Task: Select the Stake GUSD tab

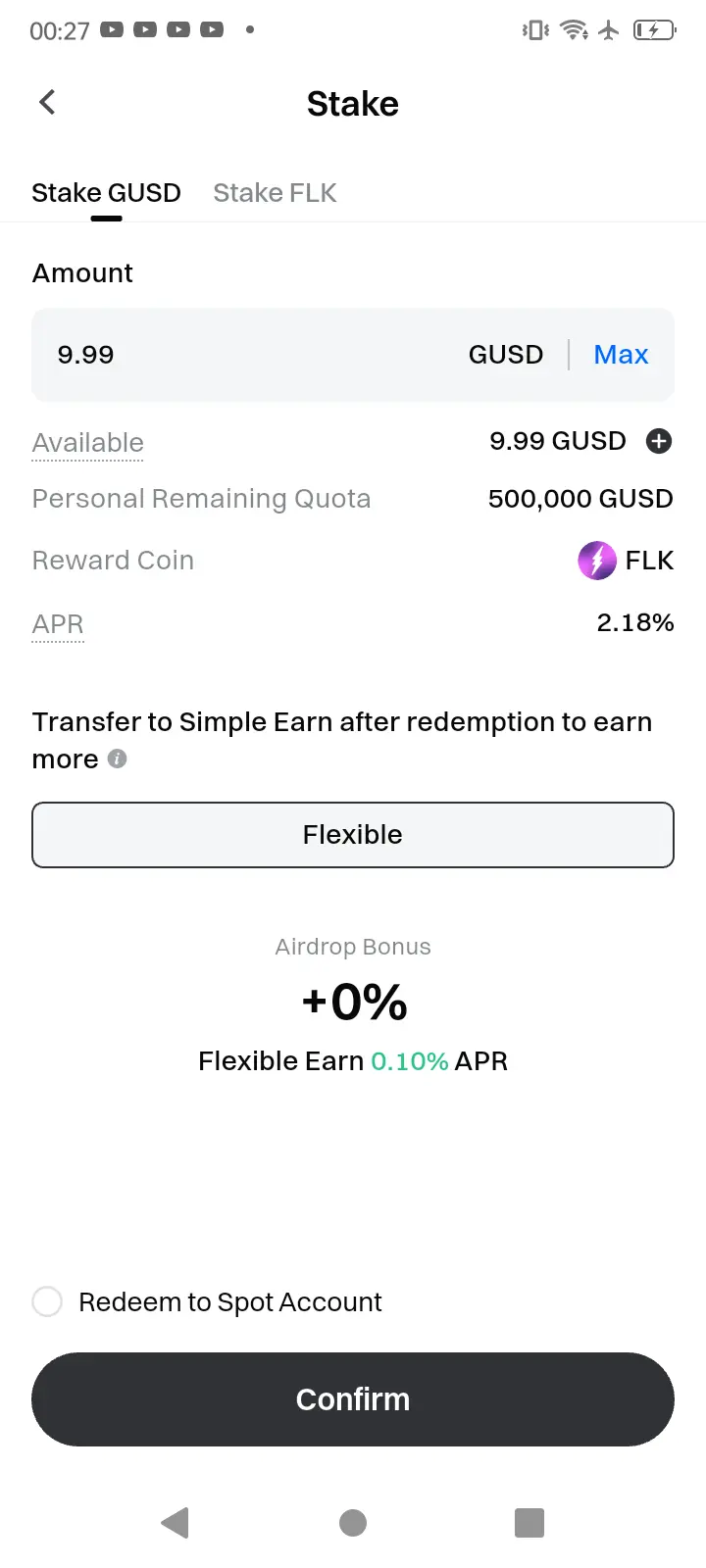Action: click(x=106, y=193)
